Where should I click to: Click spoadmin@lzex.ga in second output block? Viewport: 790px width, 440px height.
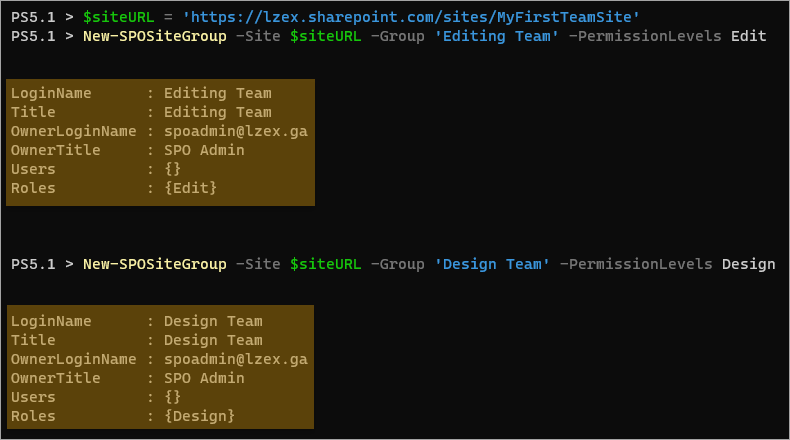[x=236, y=359]
